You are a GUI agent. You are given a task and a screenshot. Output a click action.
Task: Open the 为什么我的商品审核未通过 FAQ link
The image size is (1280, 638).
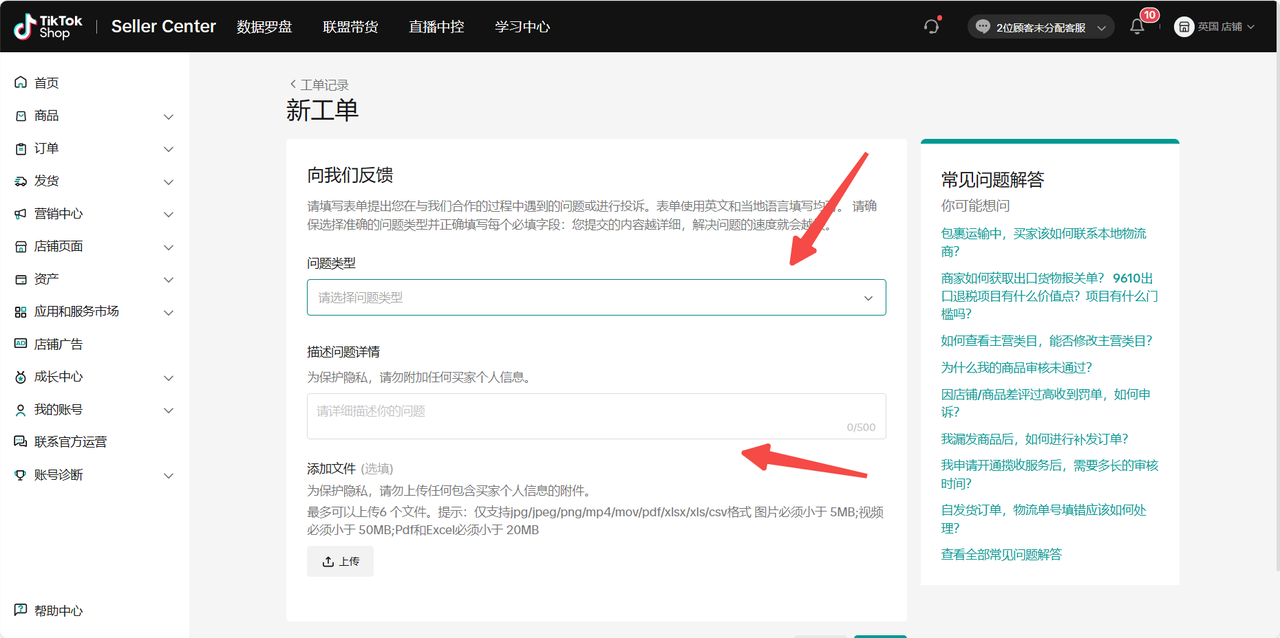[x=1016, y=368]
